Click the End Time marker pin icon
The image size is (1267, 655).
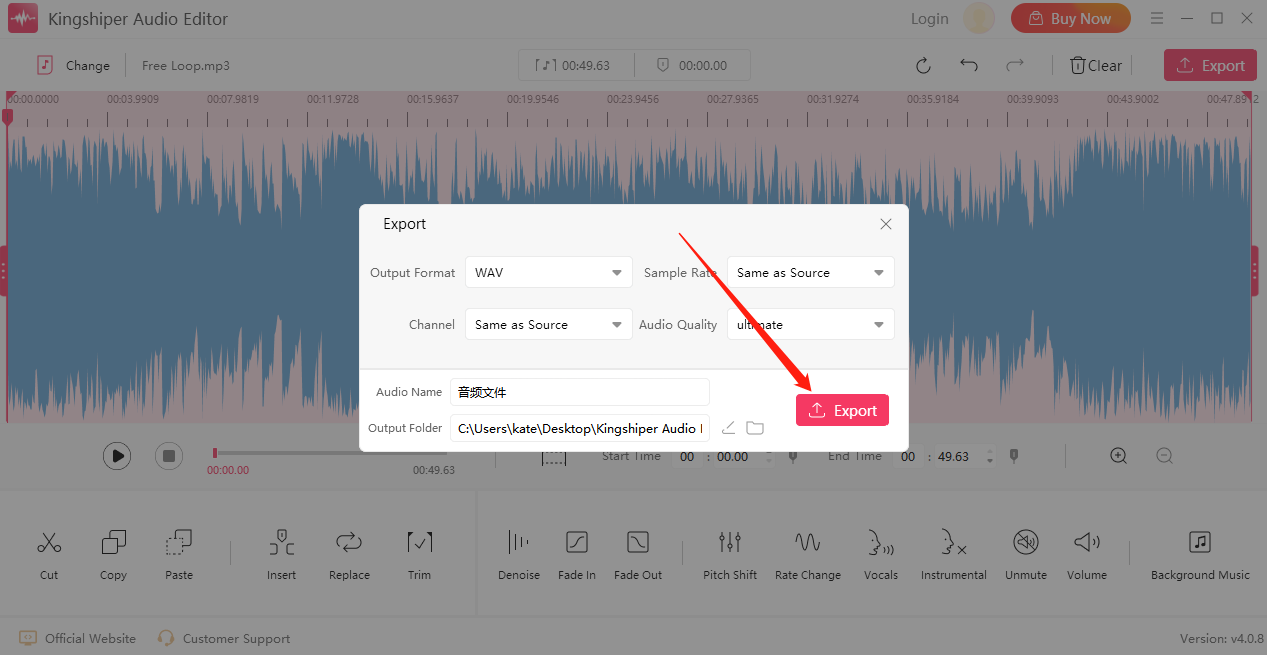tap(1014, 456)
